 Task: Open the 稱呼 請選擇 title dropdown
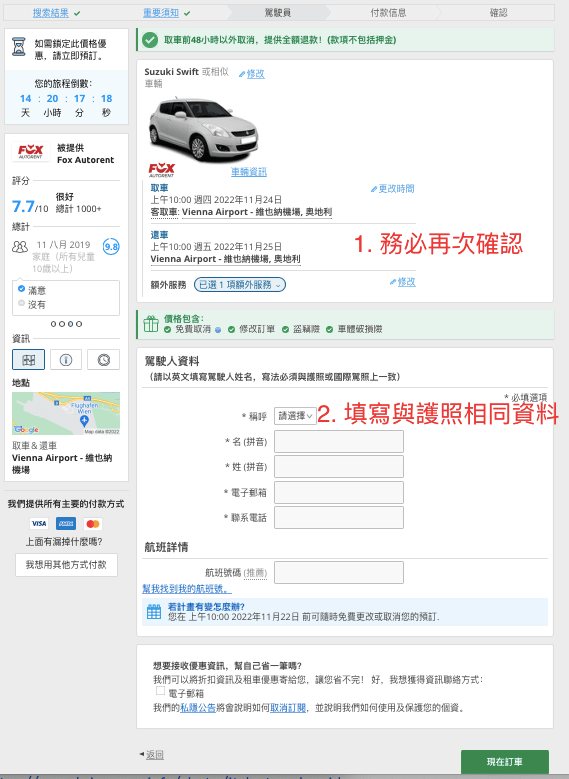click(x=295, y=416)
